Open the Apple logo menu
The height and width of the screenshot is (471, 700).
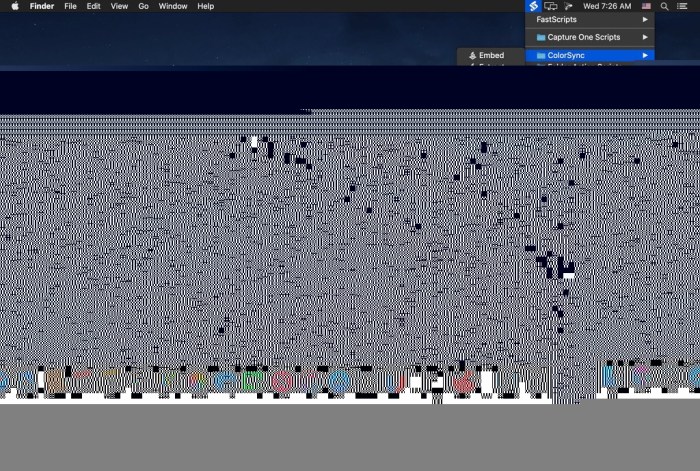(15, 6)
